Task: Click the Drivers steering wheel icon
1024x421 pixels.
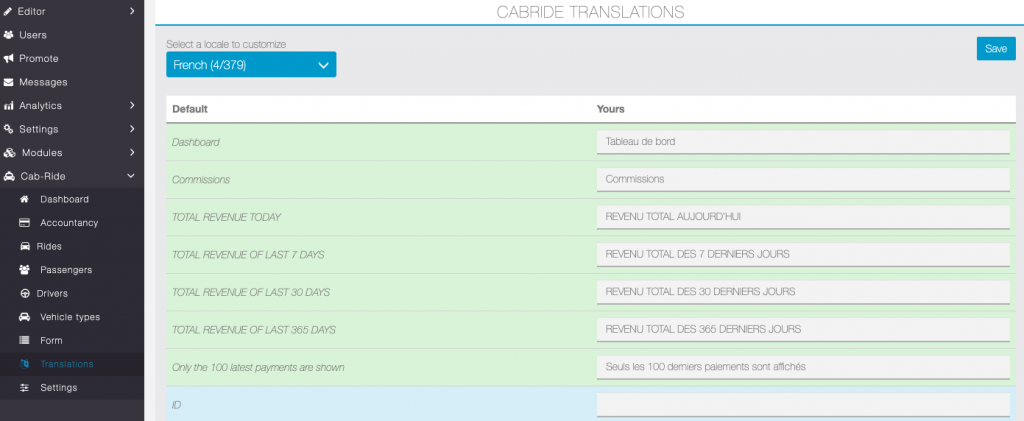Action: tap(25, 293)
